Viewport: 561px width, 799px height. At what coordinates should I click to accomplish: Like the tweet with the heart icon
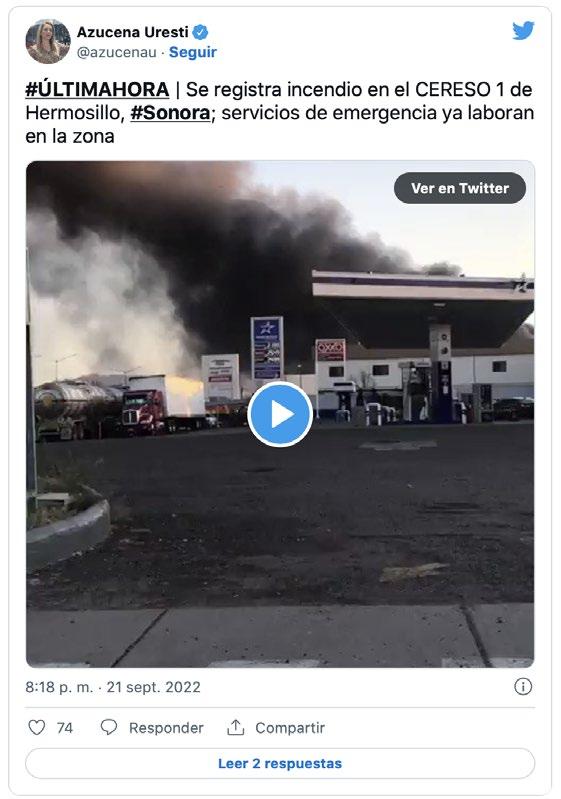[36, 727]
